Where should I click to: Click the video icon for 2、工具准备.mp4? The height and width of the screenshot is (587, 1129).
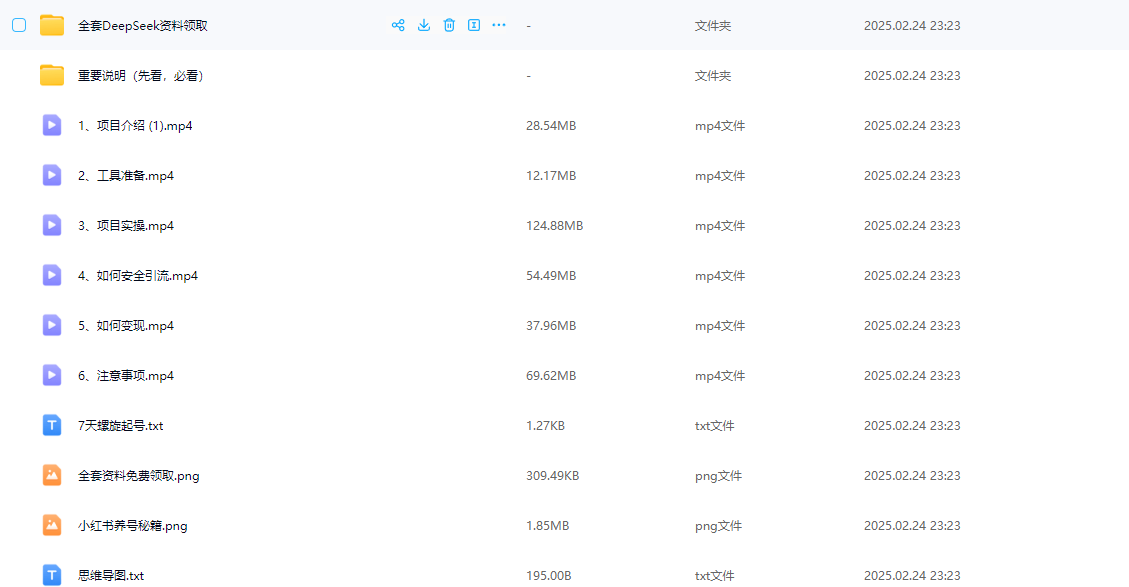(x=52, y=175)
